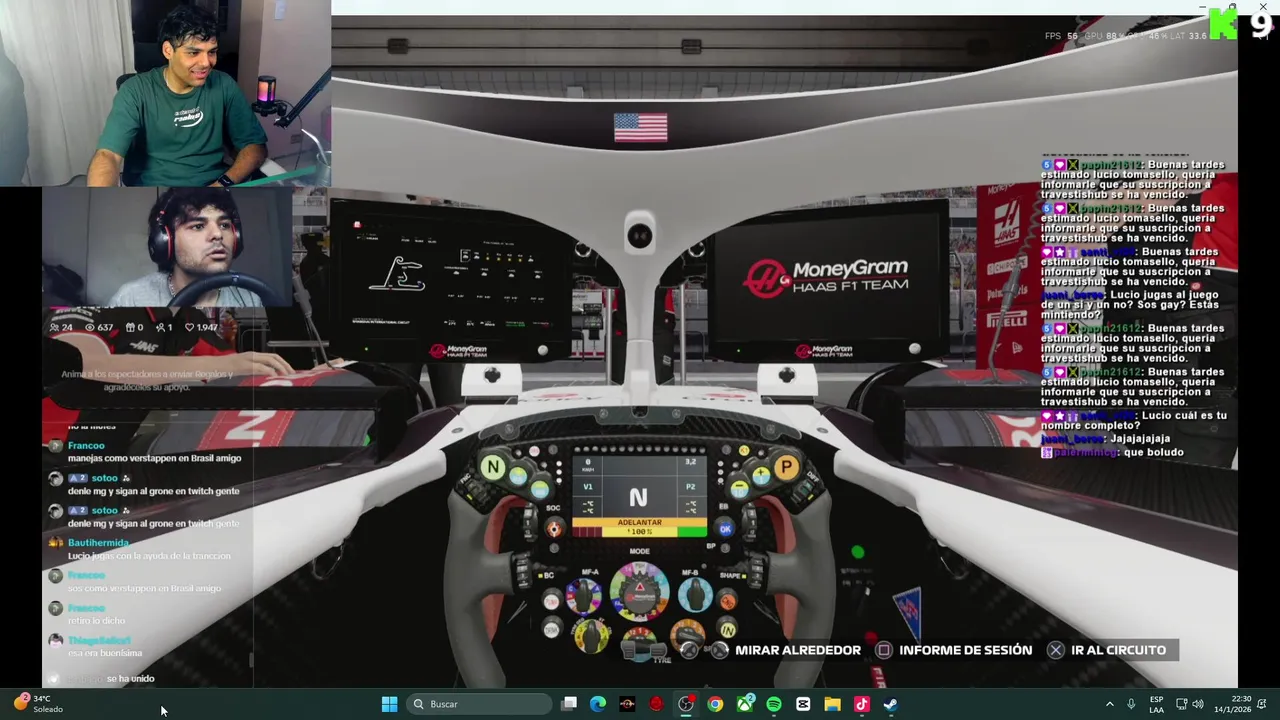Click chat message 'retiro lo dicho'

click(x=99, y=620)
